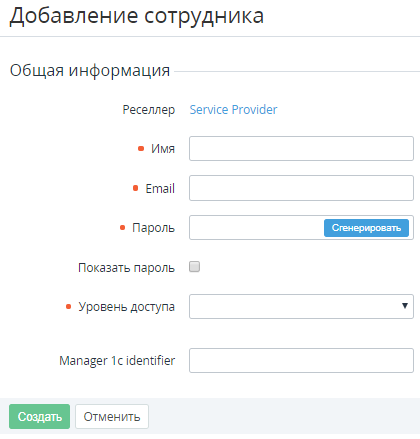Open the Уровень доступа dropdown
The height and width of the screenshot is (439, 420).
(301, 306)
